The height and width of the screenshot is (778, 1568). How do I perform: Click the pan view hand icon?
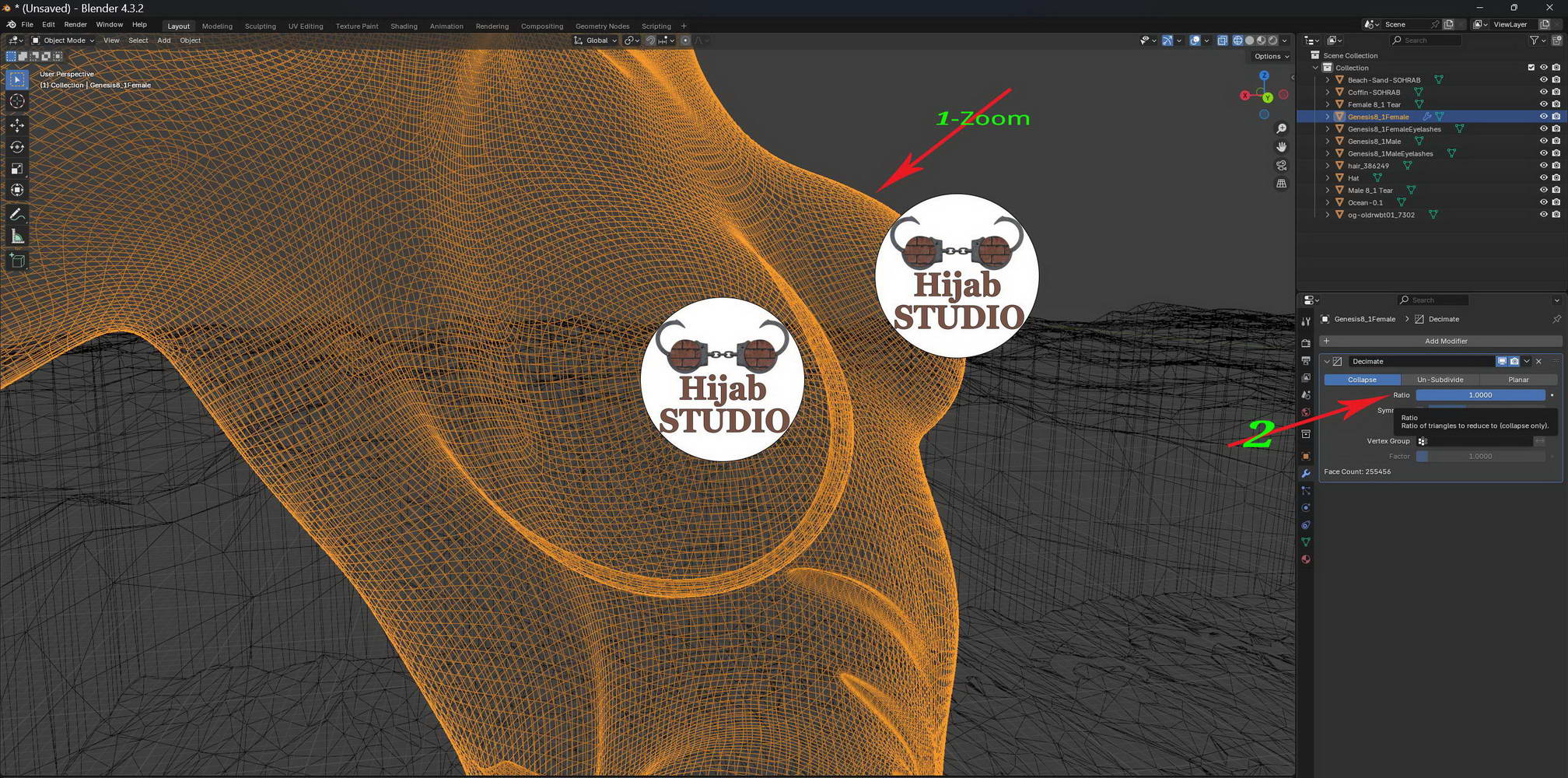coord(1282,147)
